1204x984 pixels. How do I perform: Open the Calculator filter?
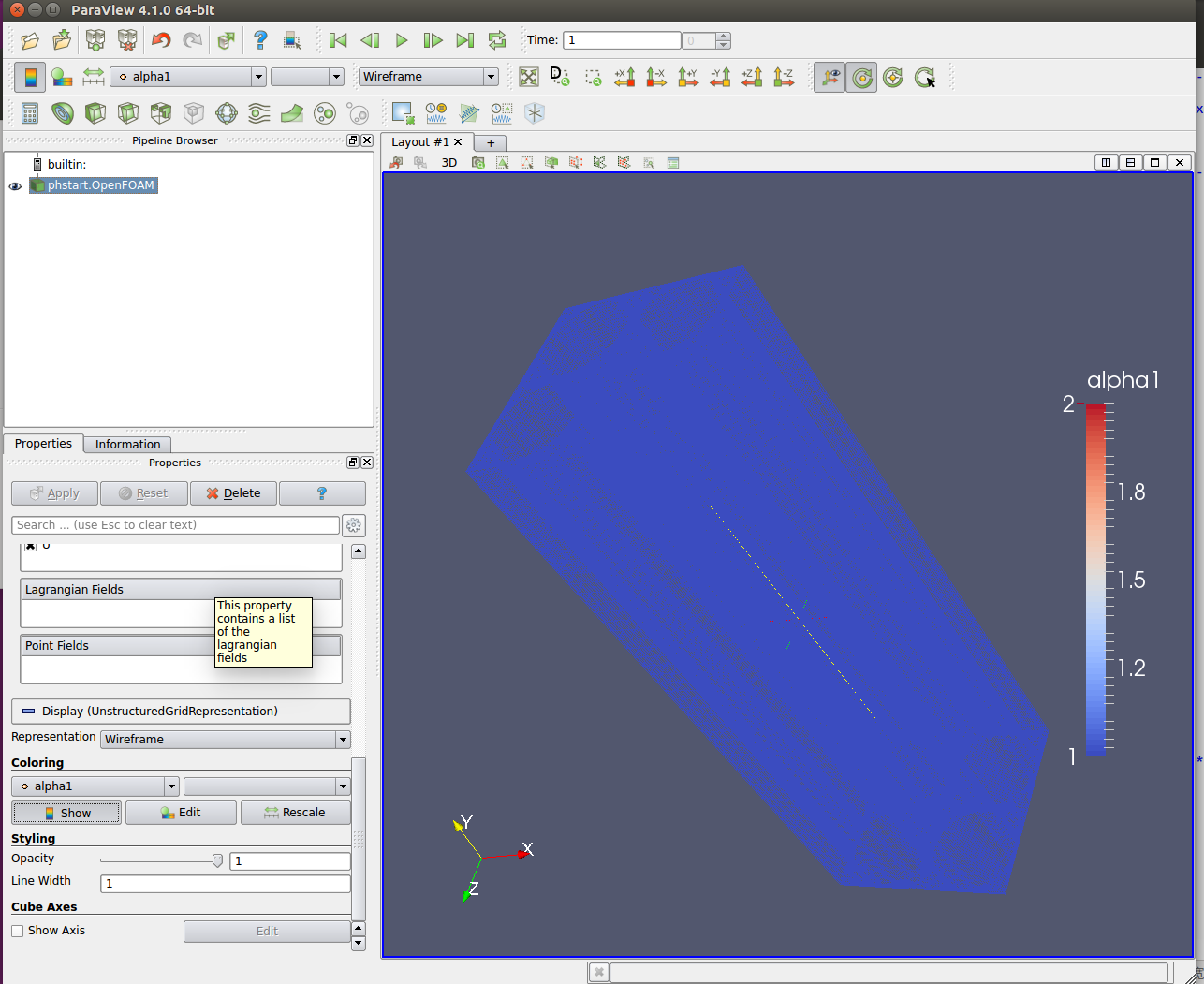(x=30, y=113)
